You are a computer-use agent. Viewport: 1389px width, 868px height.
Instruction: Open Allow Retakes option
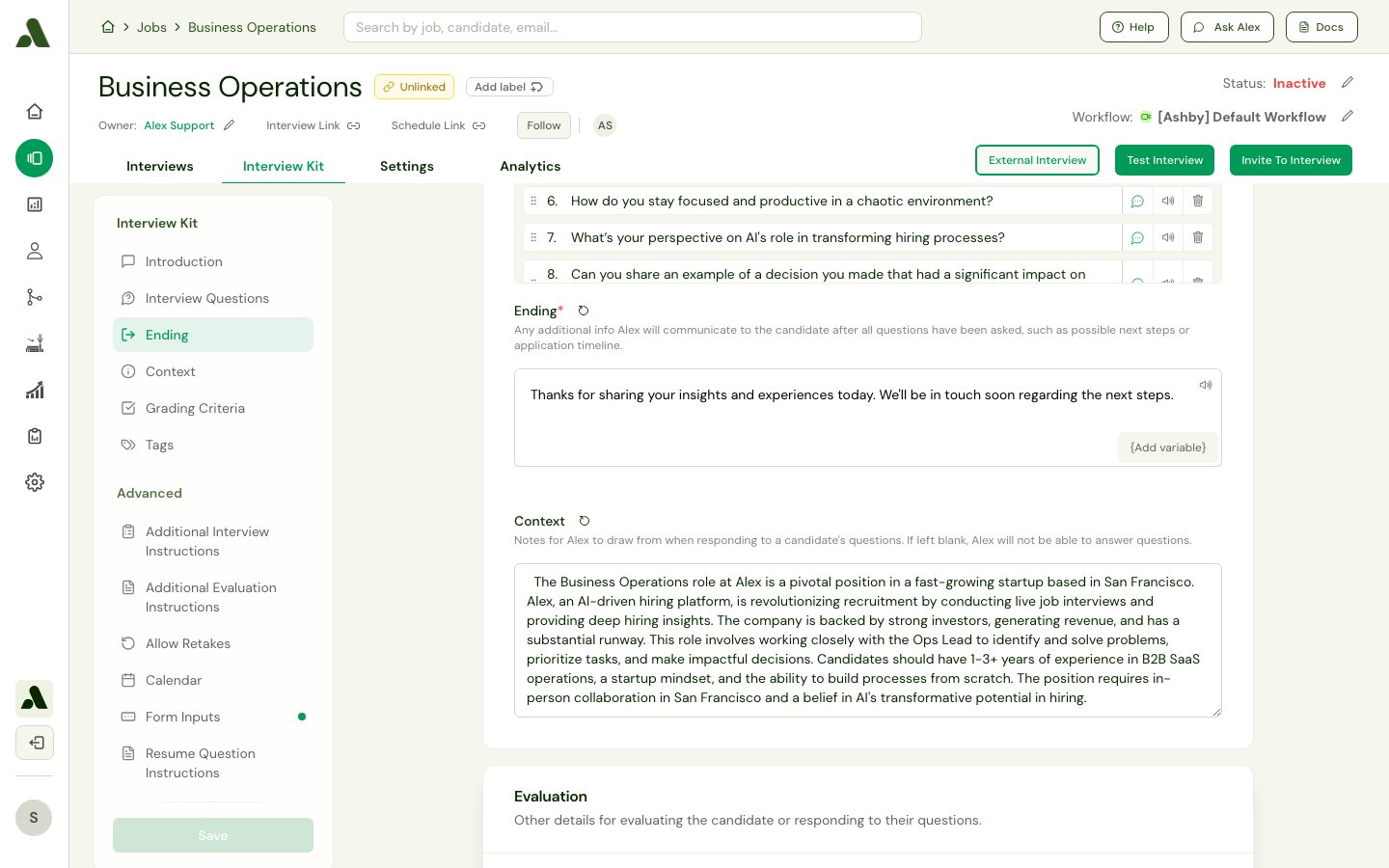tap(213, 643)
